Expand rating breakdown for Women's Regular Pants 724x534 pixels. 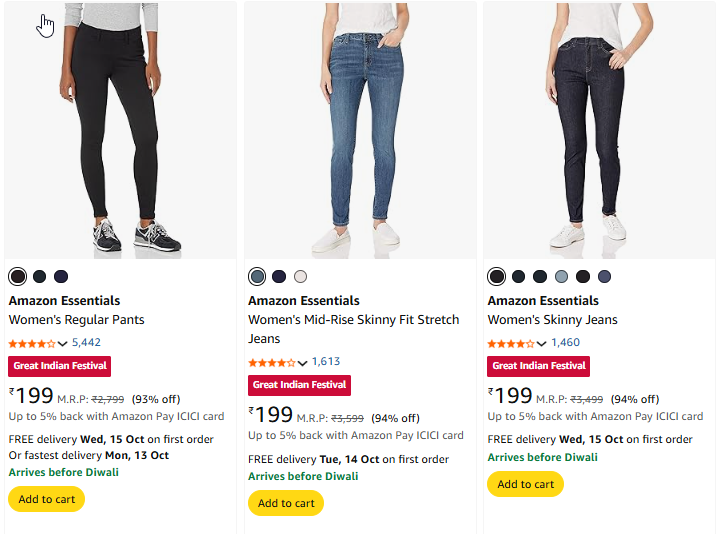(63, 343)
